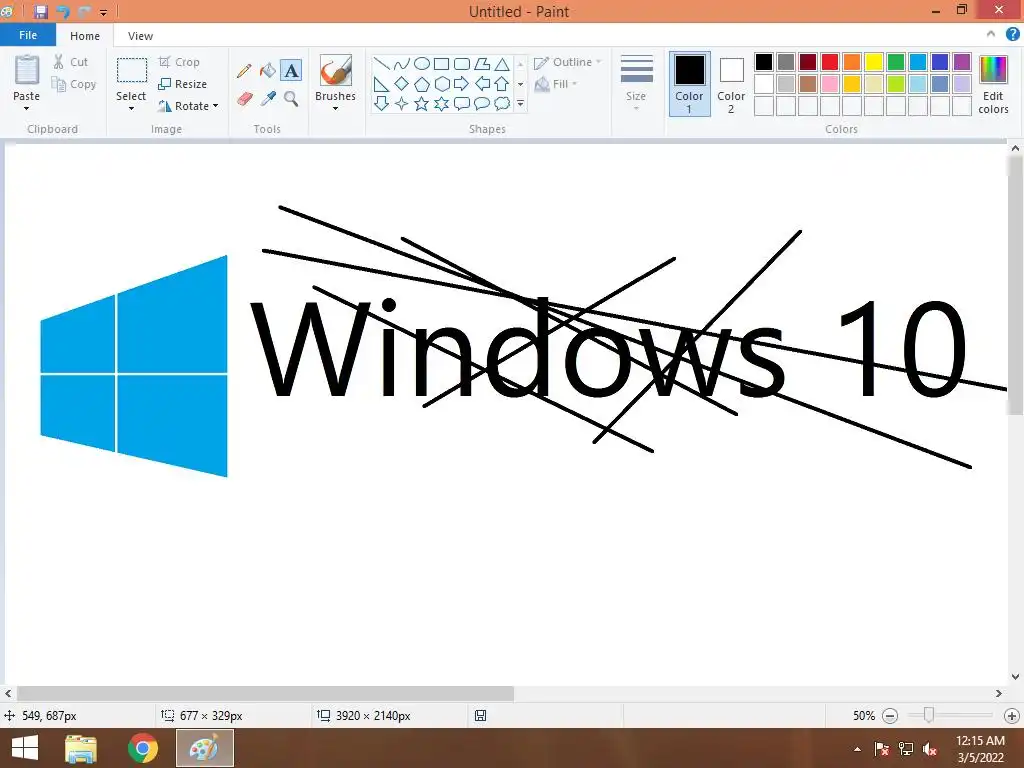Activate the Color 2 button

click(731, 84)
